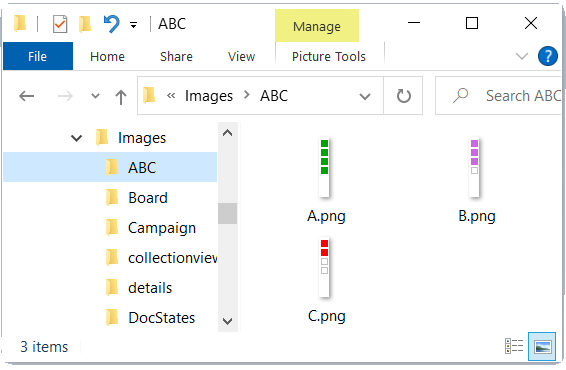Screen dimensions: 566x370
Task: Go up one folder level
Action: 121,97
